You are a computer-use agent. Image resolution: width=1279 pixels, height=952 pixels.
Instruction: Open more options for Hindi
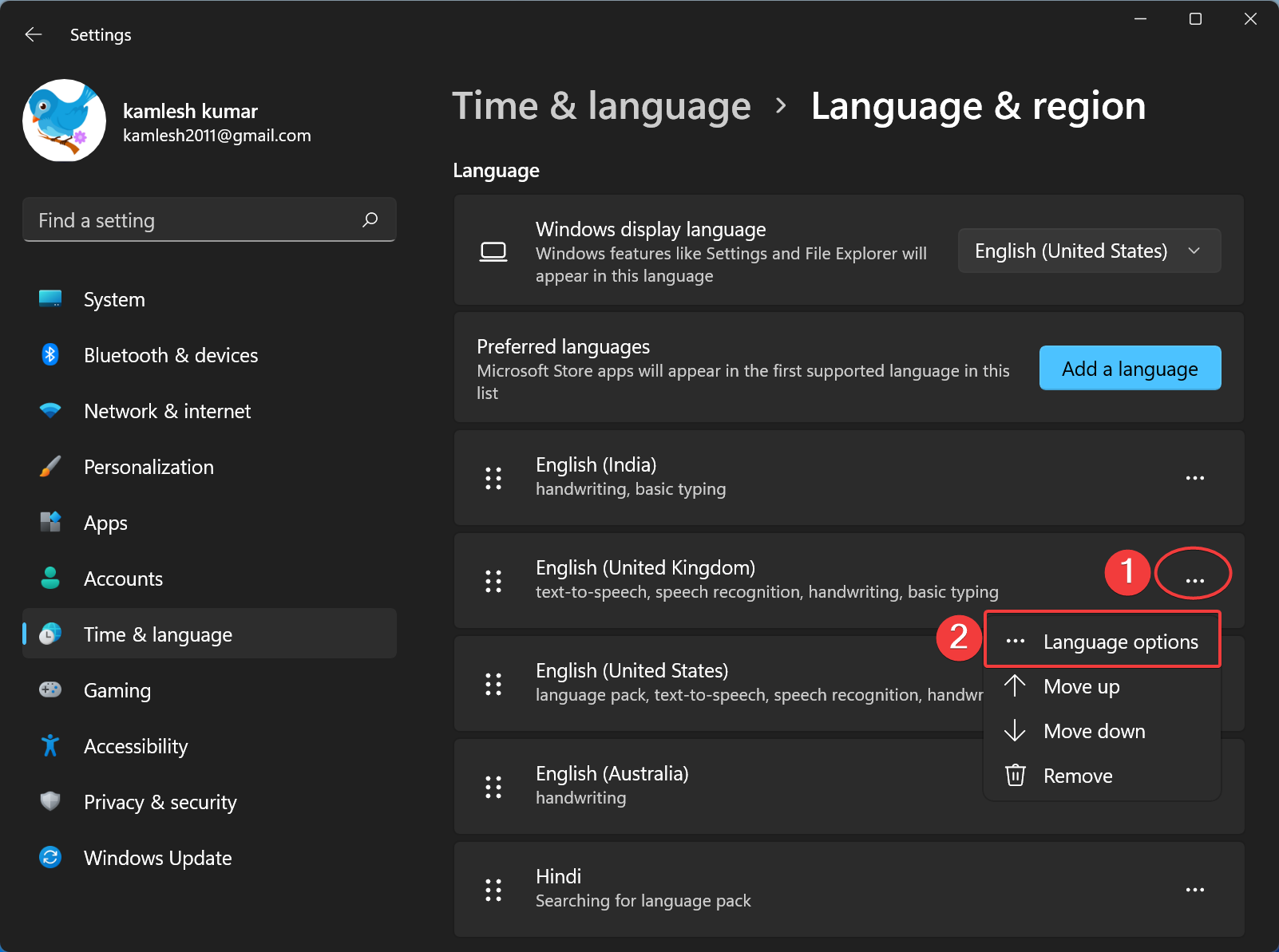pyautogui.click(x=1194, y=890)
